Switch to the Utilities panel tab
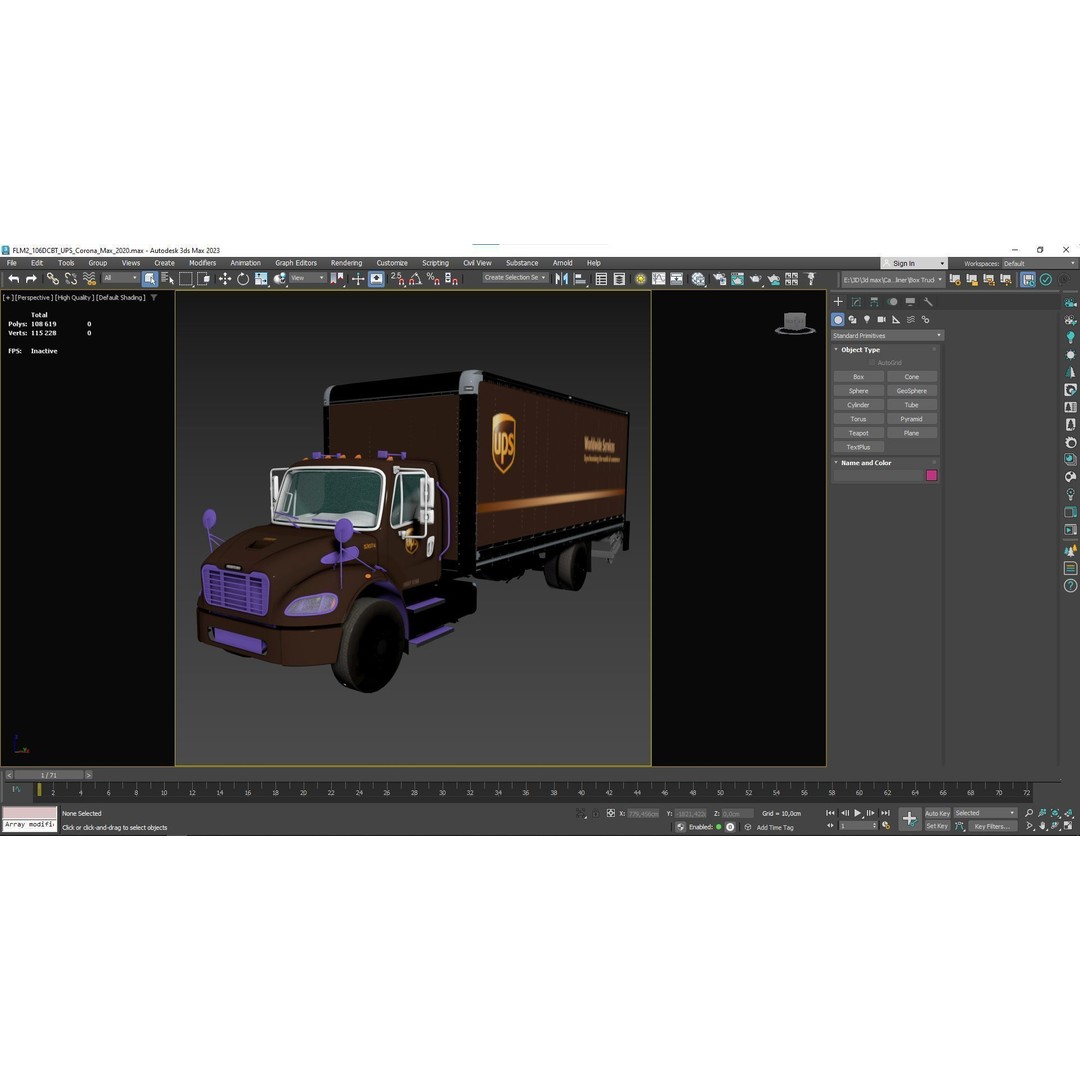The height and width of the screenshot is (1080, 1080). (x=928, y=302)
